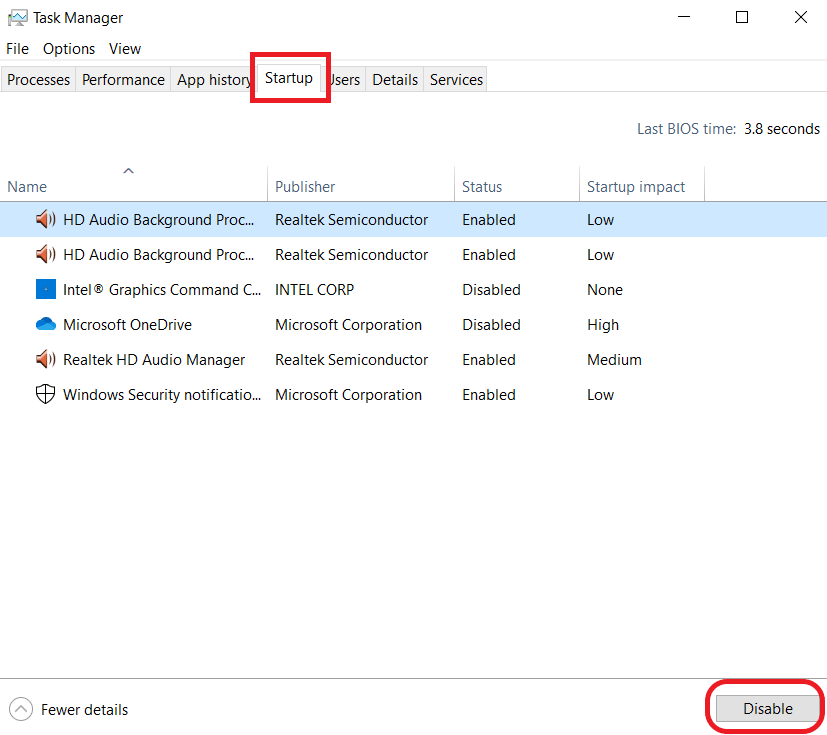
Task: Collapse view with Fewer details arrow icon
Action: click(21, 709)
